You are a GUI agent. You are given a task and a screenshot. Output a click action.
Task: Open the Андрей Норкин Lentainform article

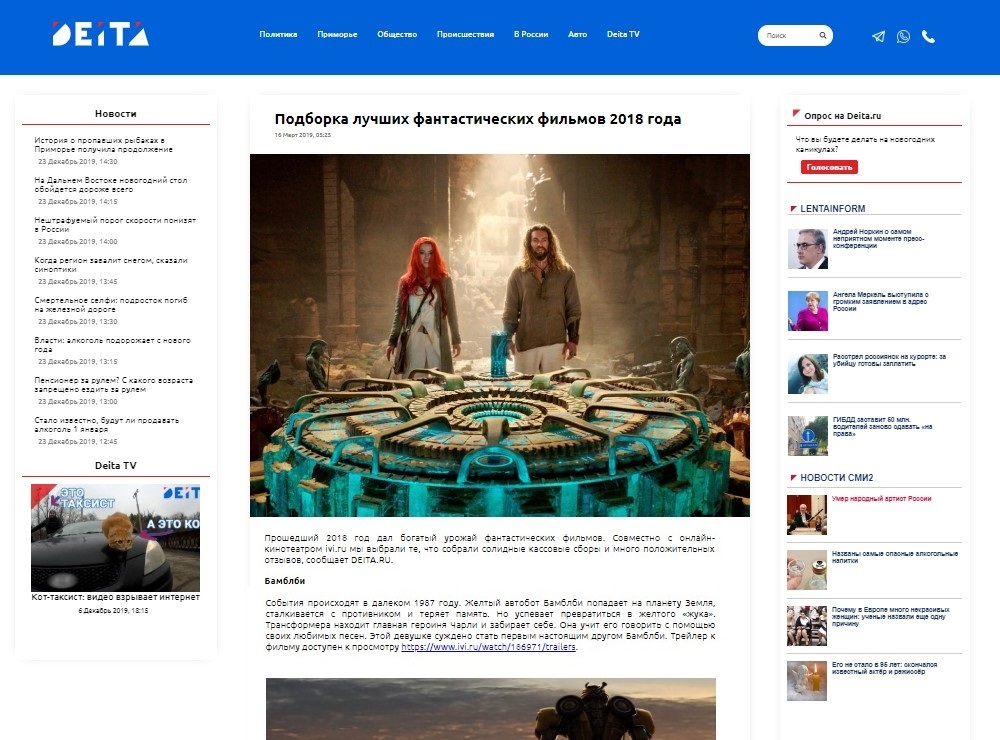[878, 239]
